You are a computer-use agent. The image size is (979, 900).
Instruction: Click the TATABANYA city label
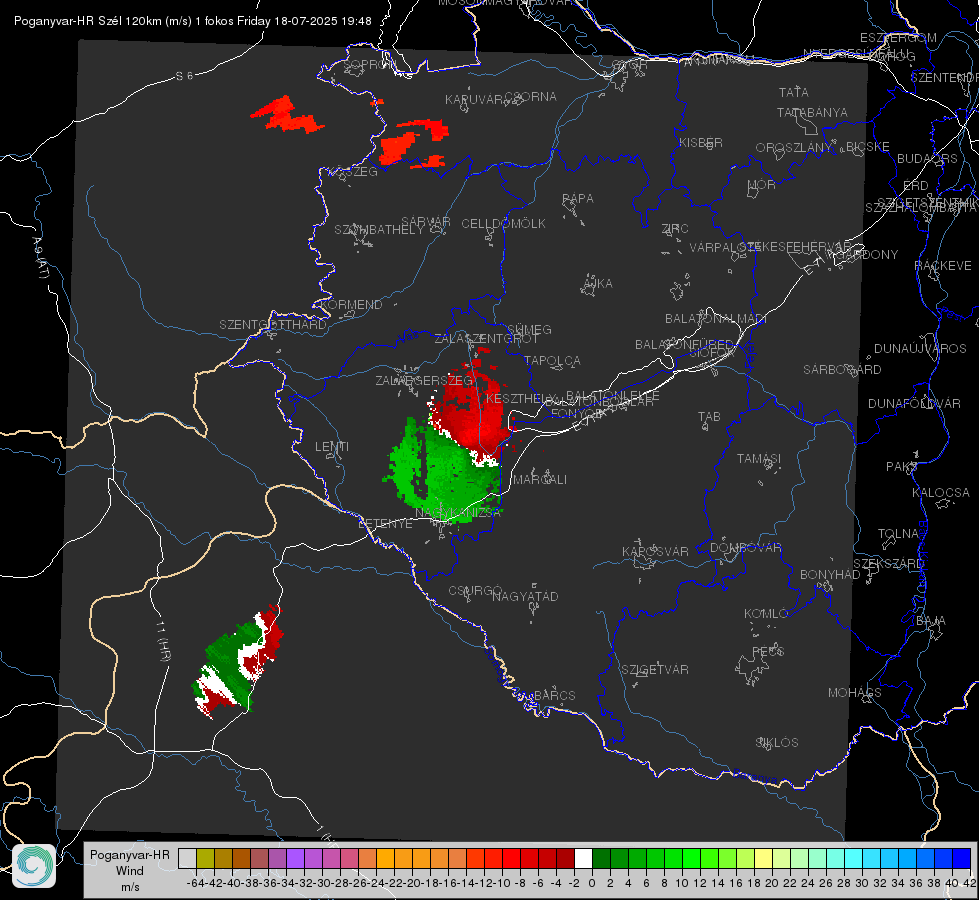pyautogui.click(x=812, y=112)
